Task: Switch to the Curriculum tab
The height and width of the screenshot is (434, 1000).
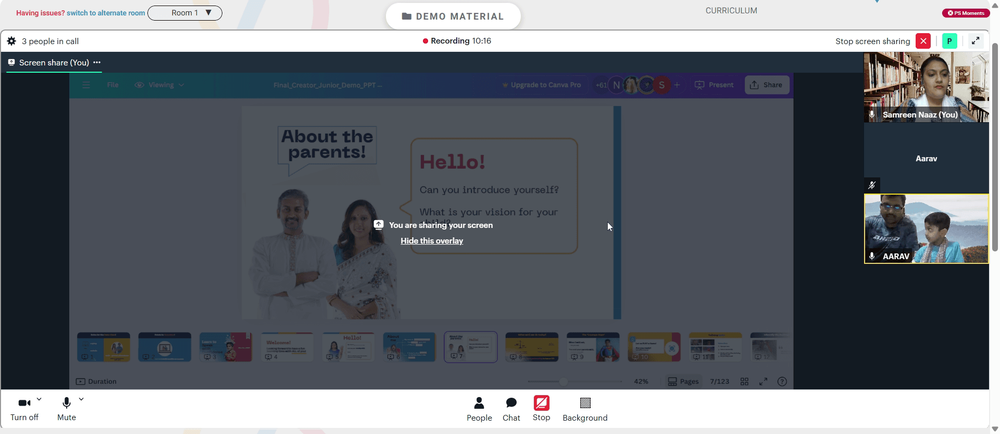Action: point(731,11)
